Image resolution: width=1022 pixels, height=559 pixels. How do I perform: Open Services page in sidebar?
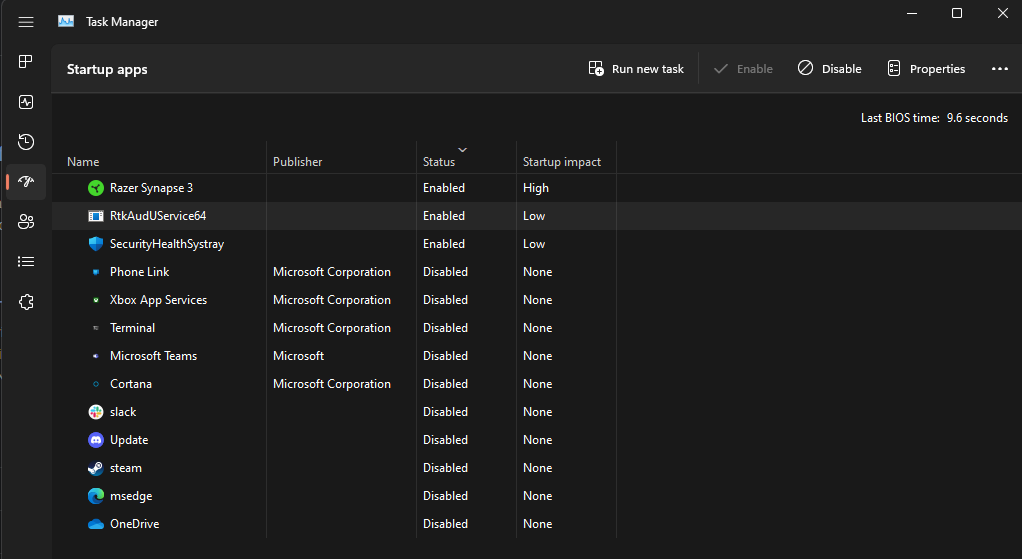pyautogui.click(x=26, y=302)
